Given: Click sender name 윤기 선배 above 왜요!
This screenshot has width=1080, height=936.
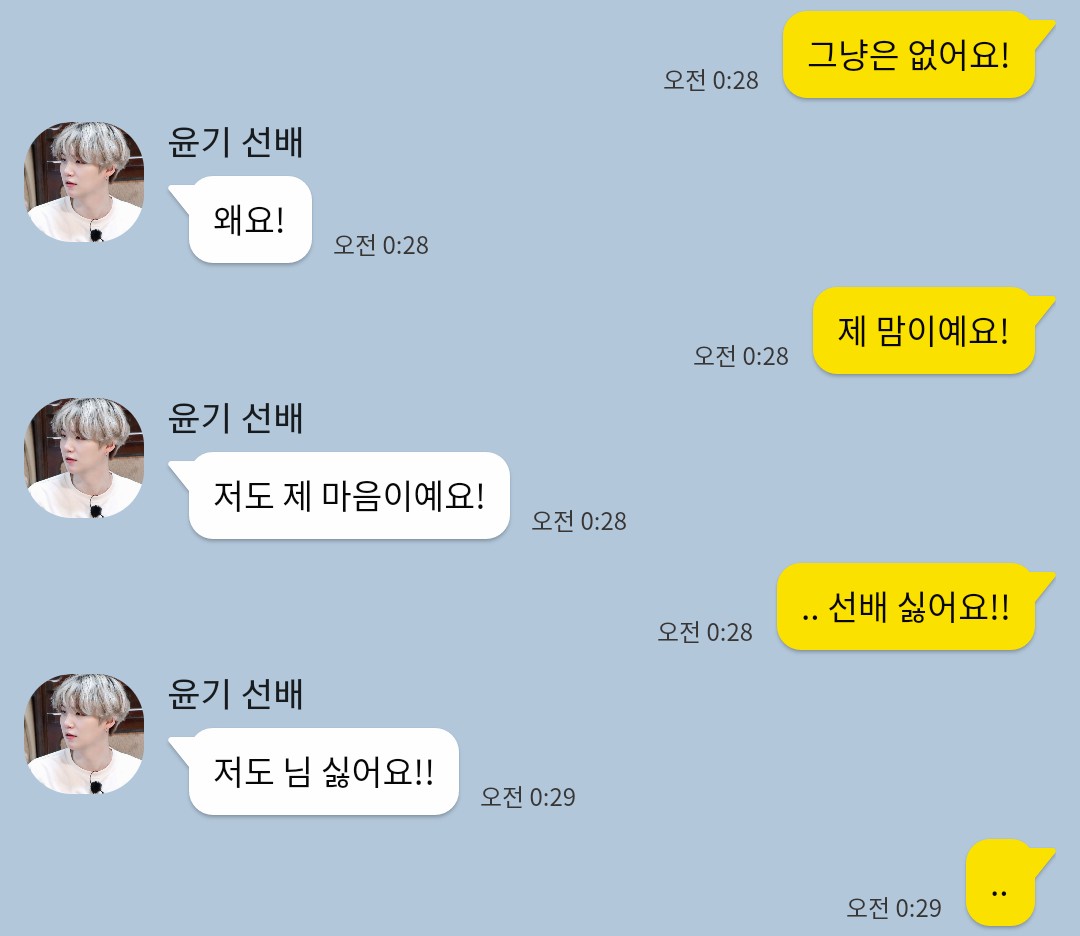Looking at the screenshot, I should pos(236,143).
